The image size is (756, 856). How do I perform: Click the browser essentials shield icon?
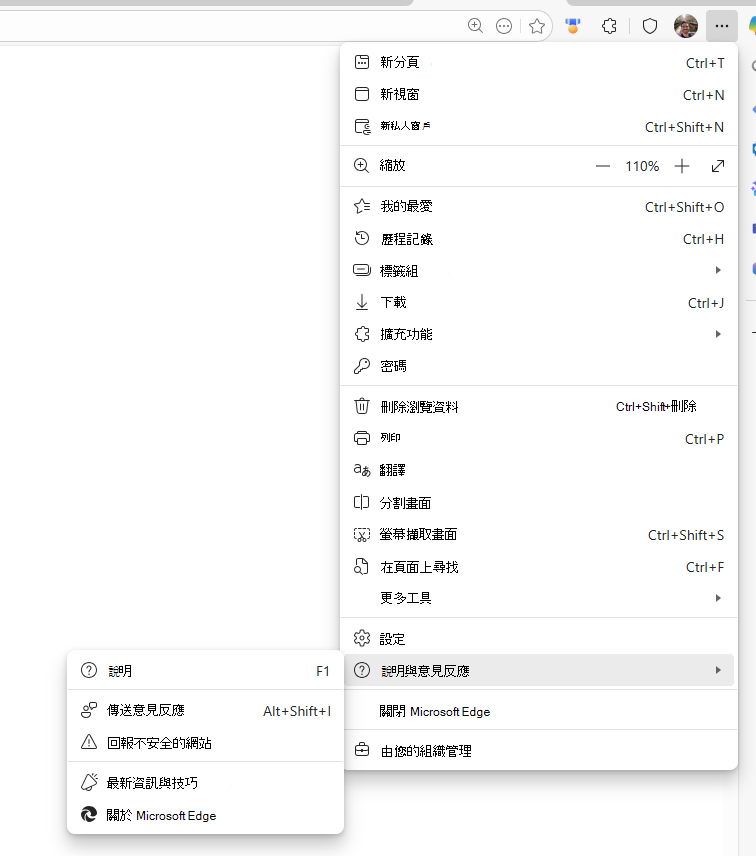click(650, 26)
